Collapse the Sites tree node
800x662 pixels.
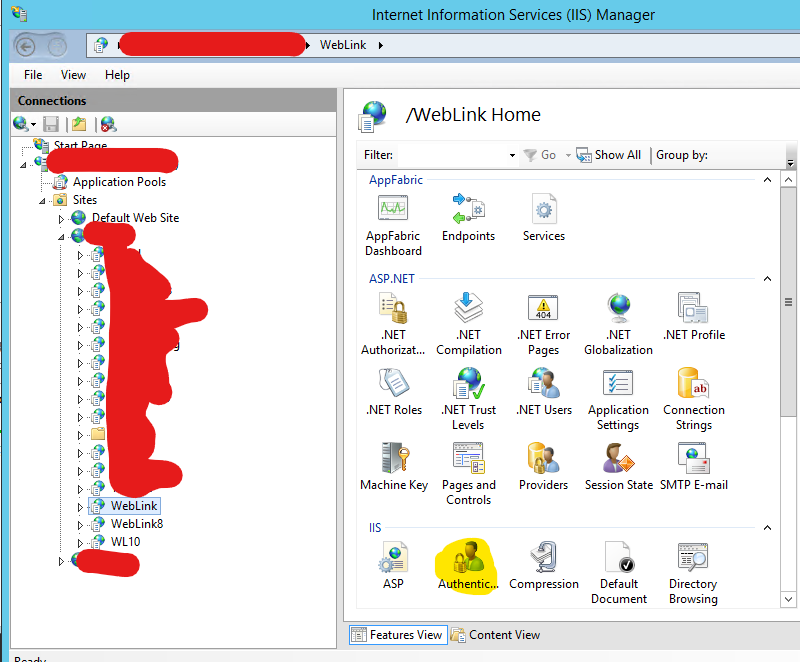point(42,201)
